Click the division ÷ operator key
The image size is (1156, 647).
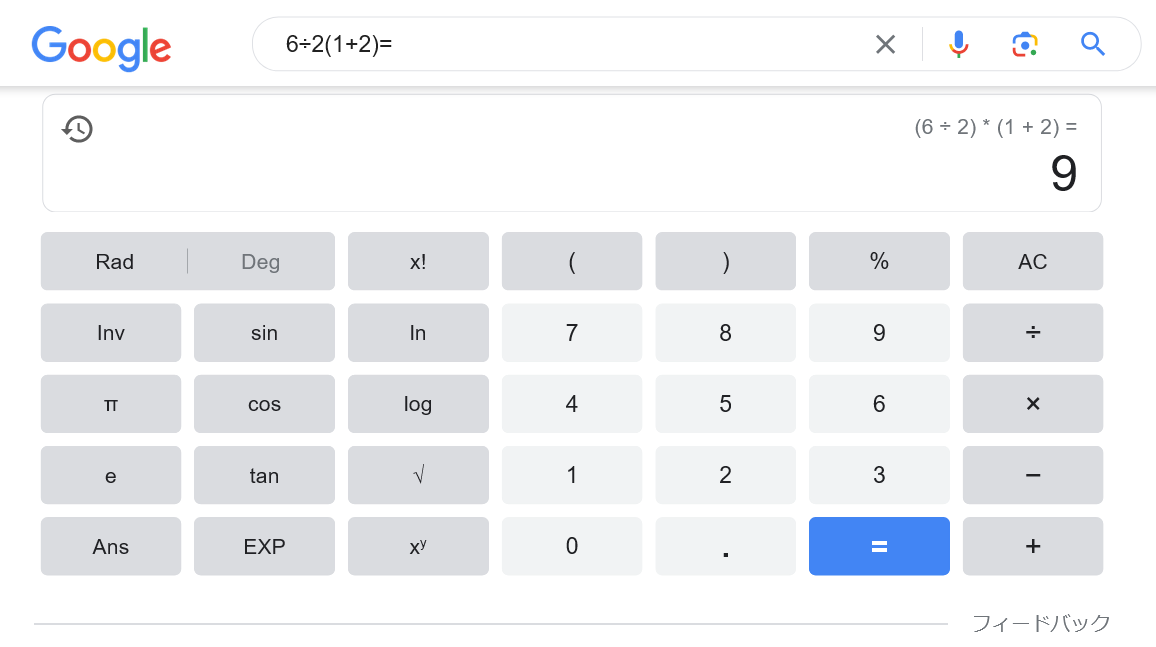[1033, 333]
